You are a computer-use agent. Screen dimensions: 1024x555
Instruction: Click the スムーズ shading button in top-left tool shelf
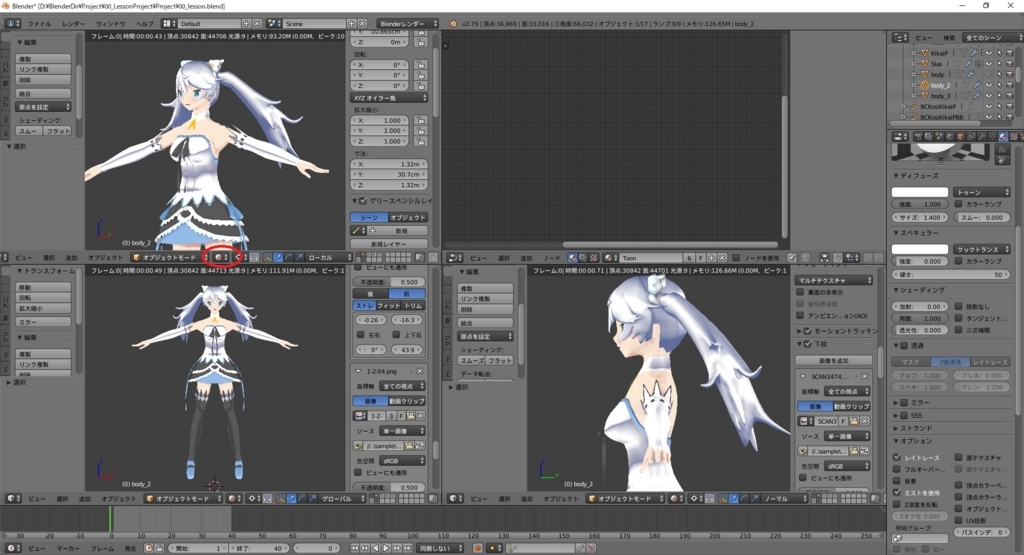[x=29, y=131]
